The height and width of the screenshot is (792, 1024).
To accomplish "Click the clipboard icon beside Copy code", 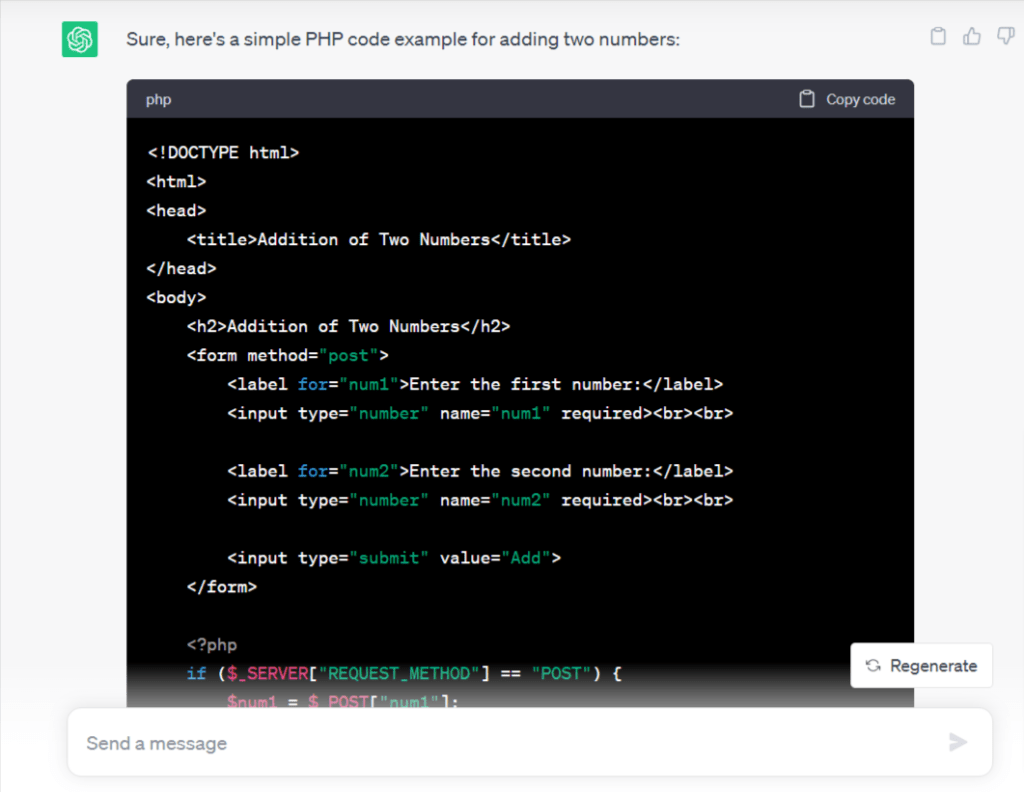I will tap(807, 99).
